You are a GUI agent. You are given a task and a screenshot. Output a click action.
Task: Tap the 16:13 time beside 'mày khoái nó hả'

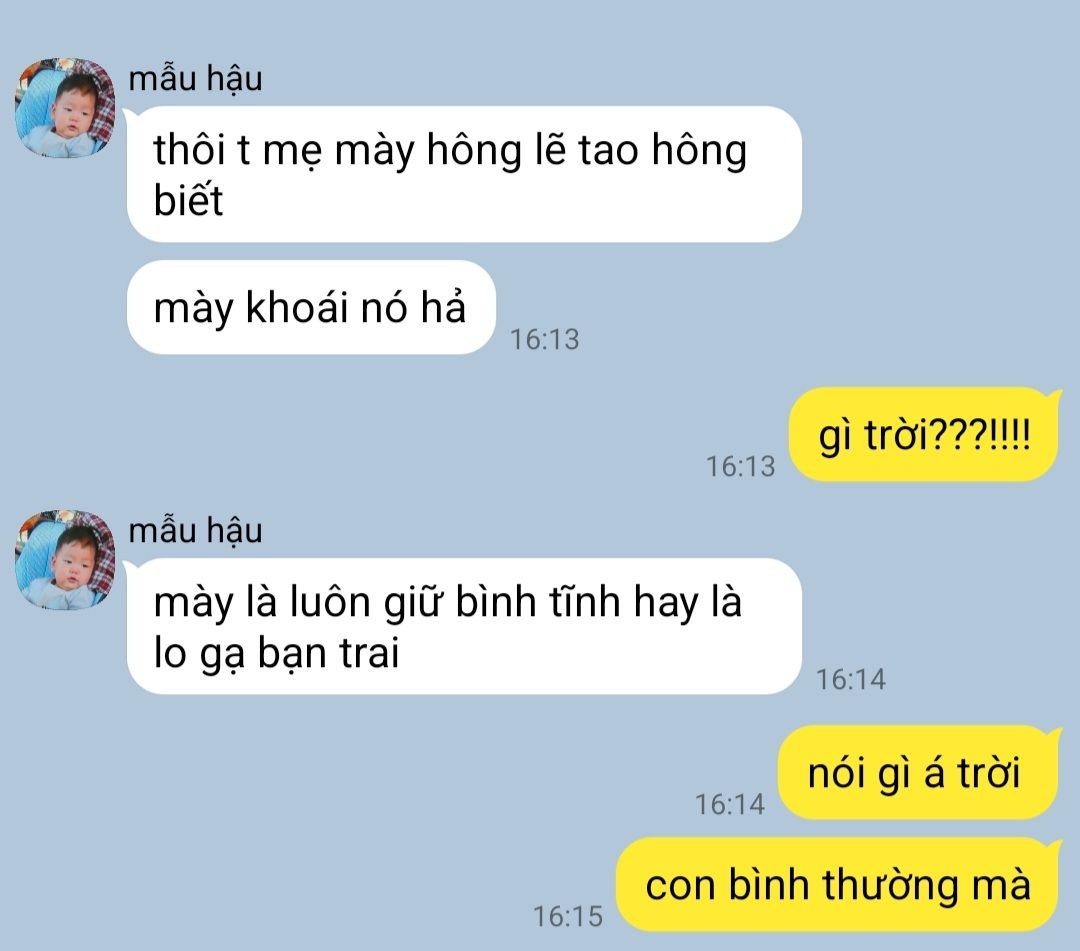pyautogui.click(x=544, y=339)
